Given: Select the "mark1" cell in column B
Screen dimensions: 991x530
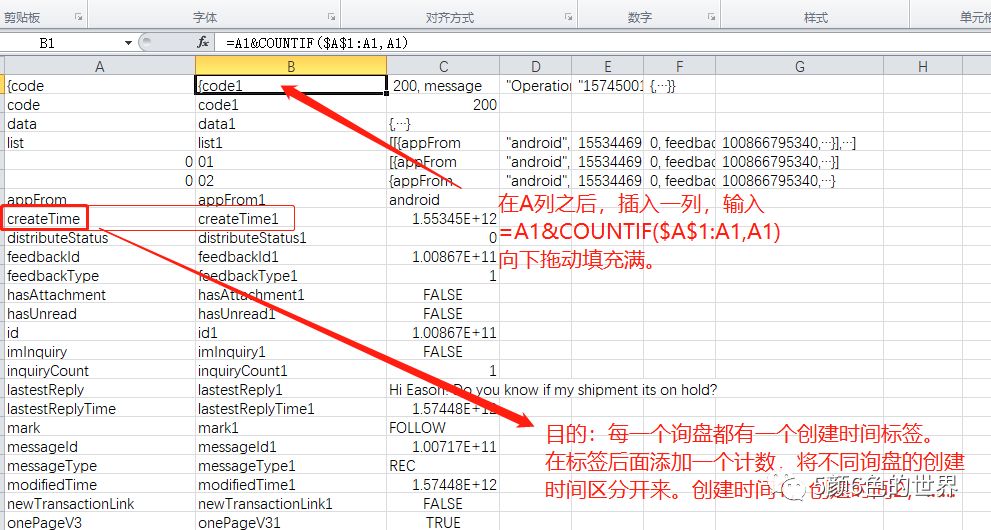Looking at the screenshot, I should click(291, 427).
